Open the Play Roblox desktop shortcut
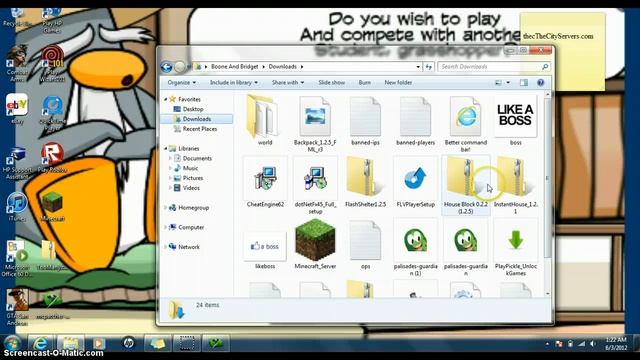 coord(52,158)
